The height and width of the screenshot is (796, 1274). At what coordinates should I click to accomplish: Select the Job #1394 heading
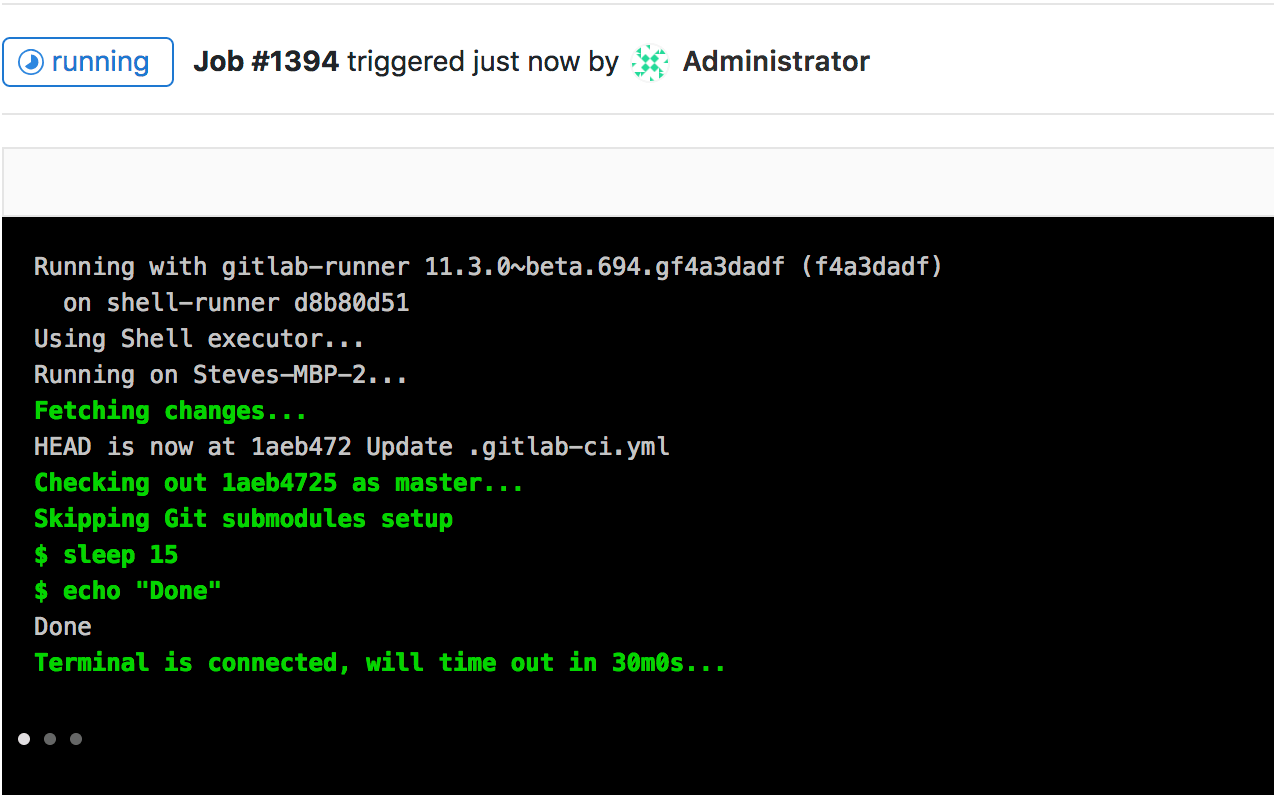click(x=267, y=61)
